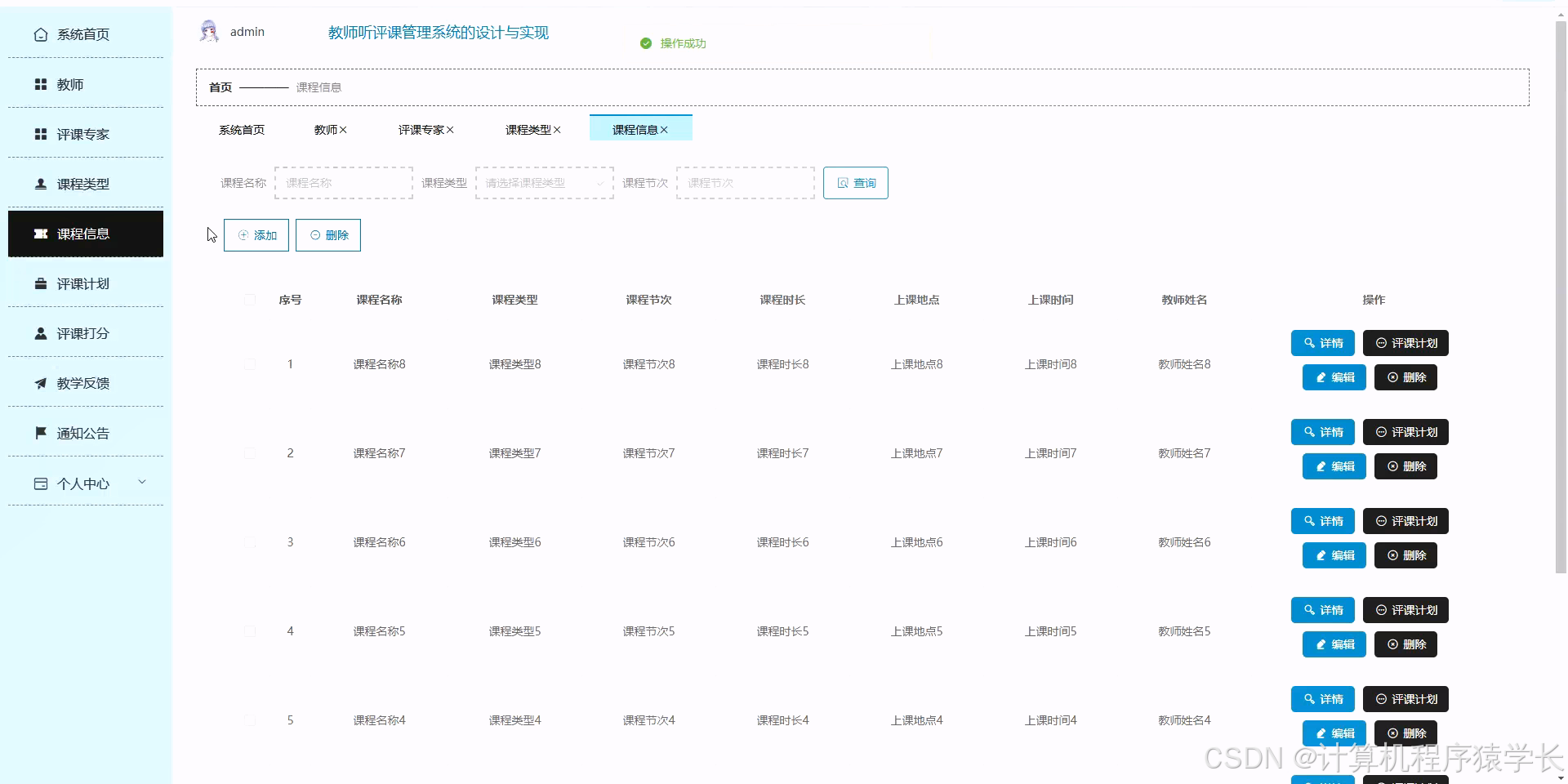Click the 查询 search button
The width and height of the screenshot is (1568, 784).
(855, 183)
